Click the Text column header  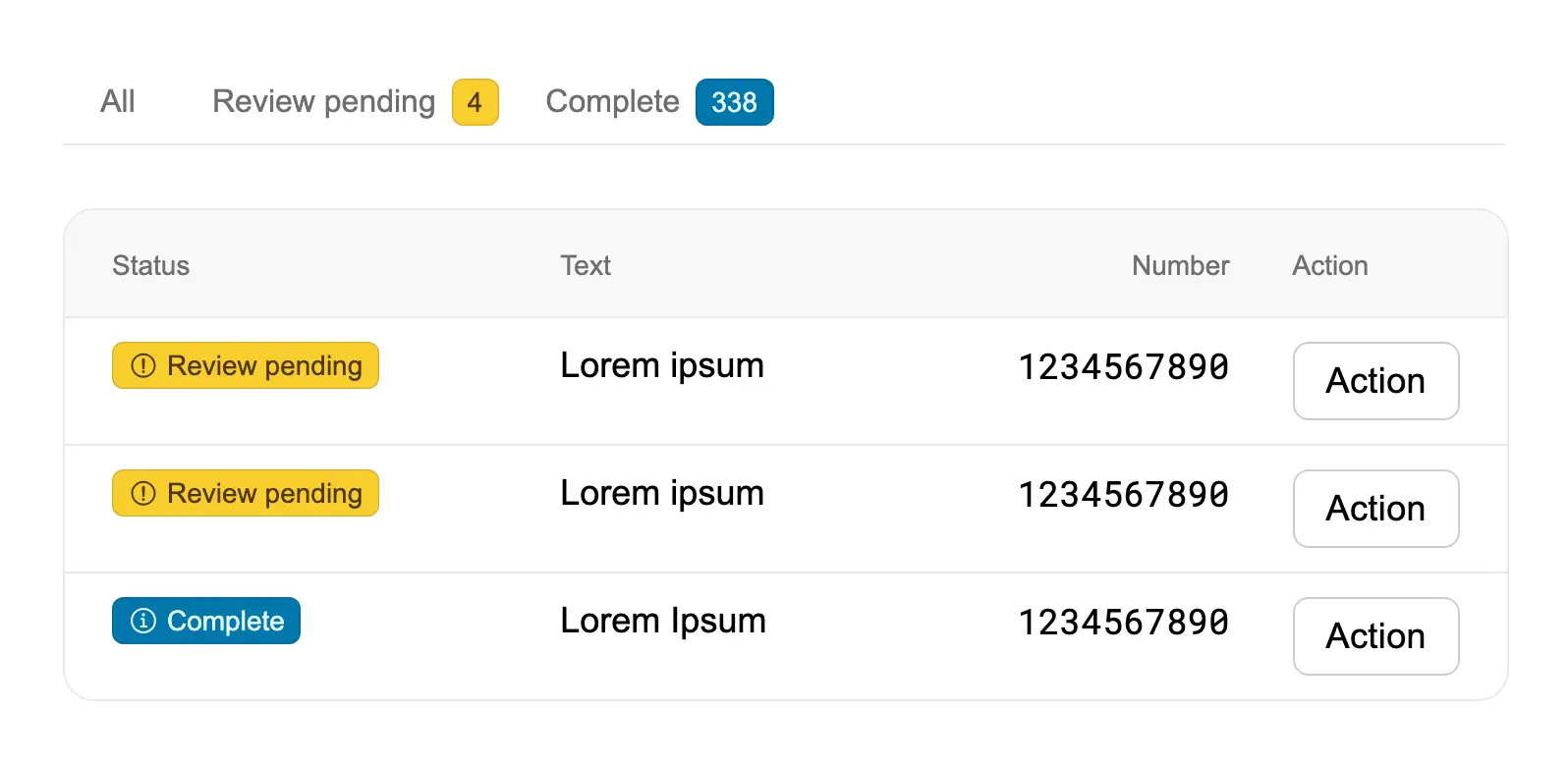586,266
